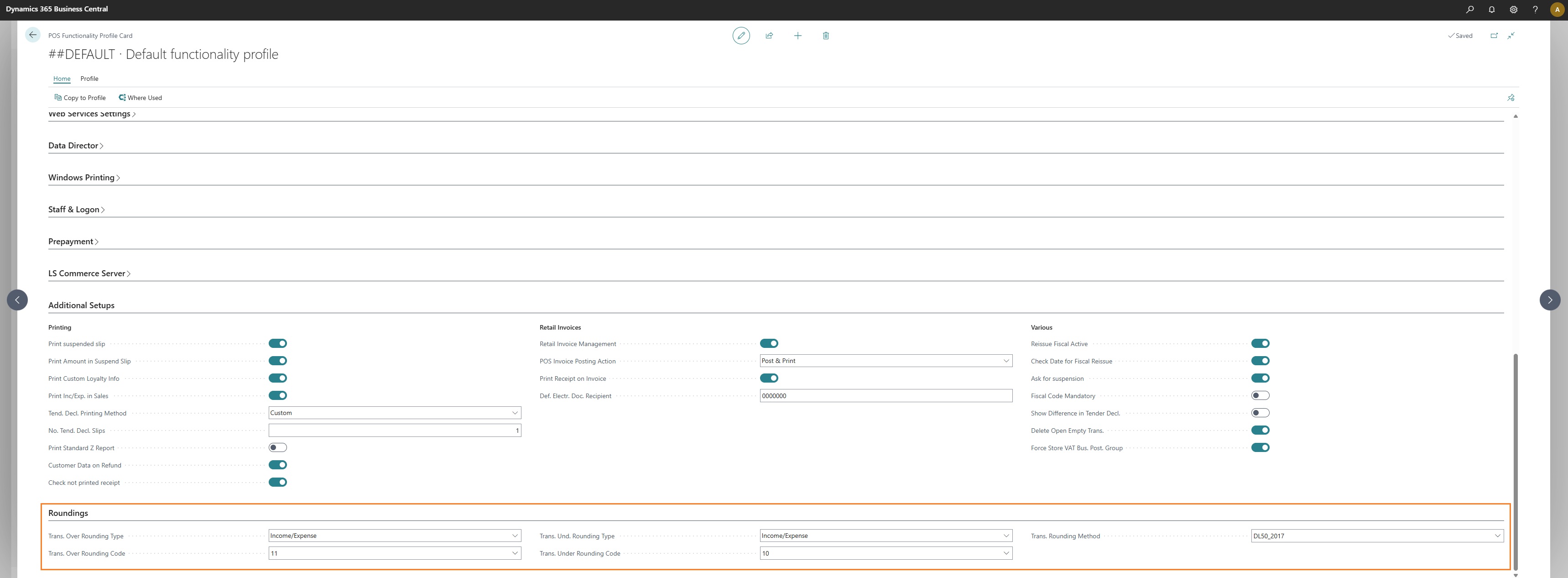
Task: Click the Where Used button
Action: click(140, 97)
